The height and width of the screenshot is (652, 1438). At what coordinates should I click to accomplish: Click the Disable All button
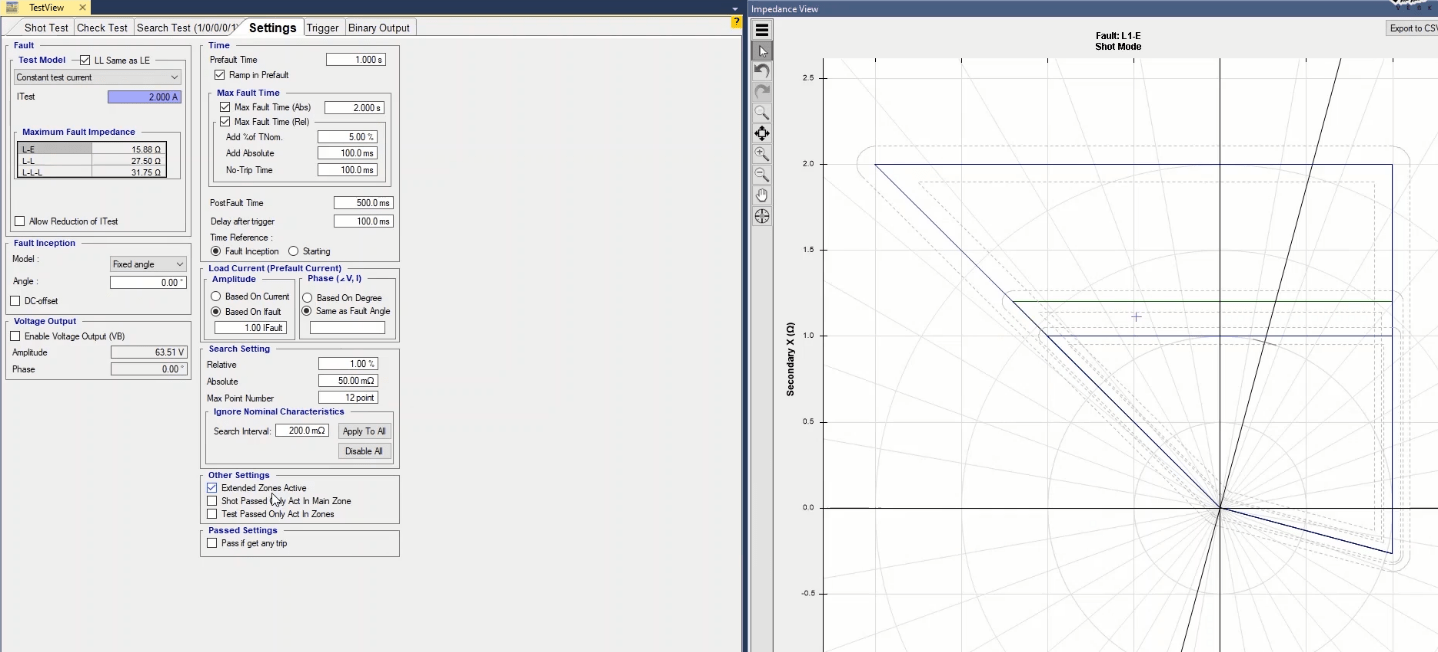click(x=364, y=451)
